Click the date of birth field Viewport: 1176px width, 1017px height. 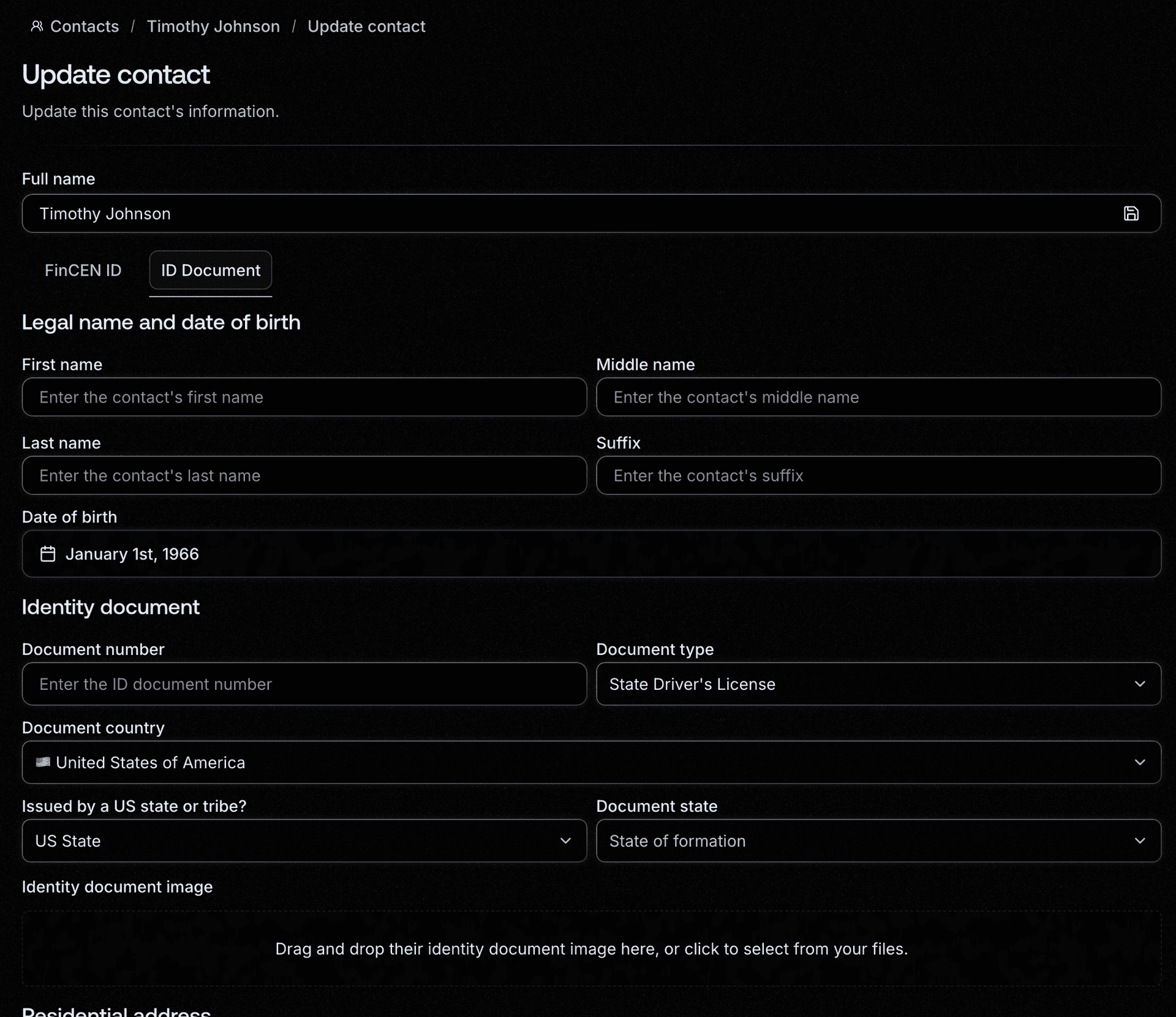point(591,554)
